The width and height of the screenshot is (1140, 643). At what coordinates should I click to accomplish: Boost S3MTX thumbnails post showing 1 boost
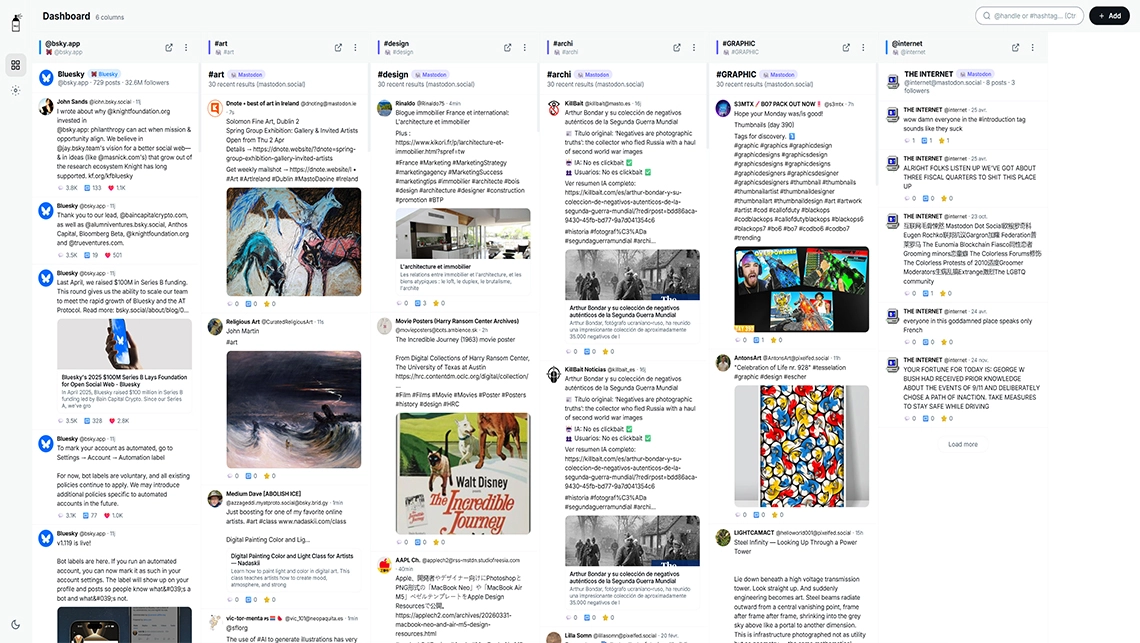[758, 340]
